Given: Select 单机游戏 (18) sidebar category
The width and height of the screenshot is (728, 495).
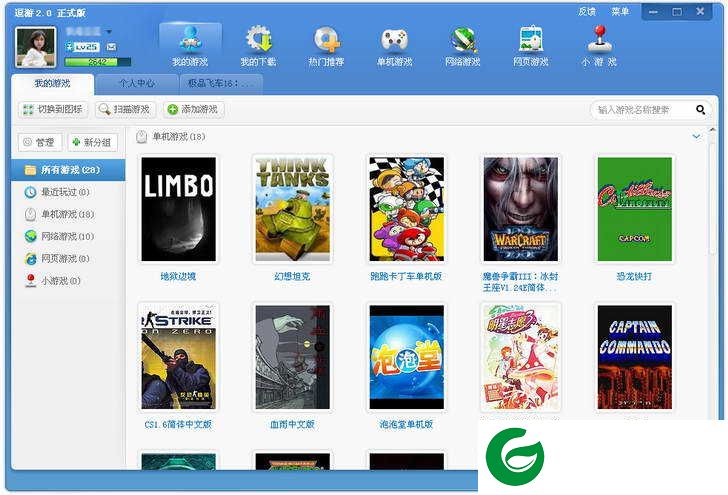Looking at the screenshot, I should tap(68, 214).
